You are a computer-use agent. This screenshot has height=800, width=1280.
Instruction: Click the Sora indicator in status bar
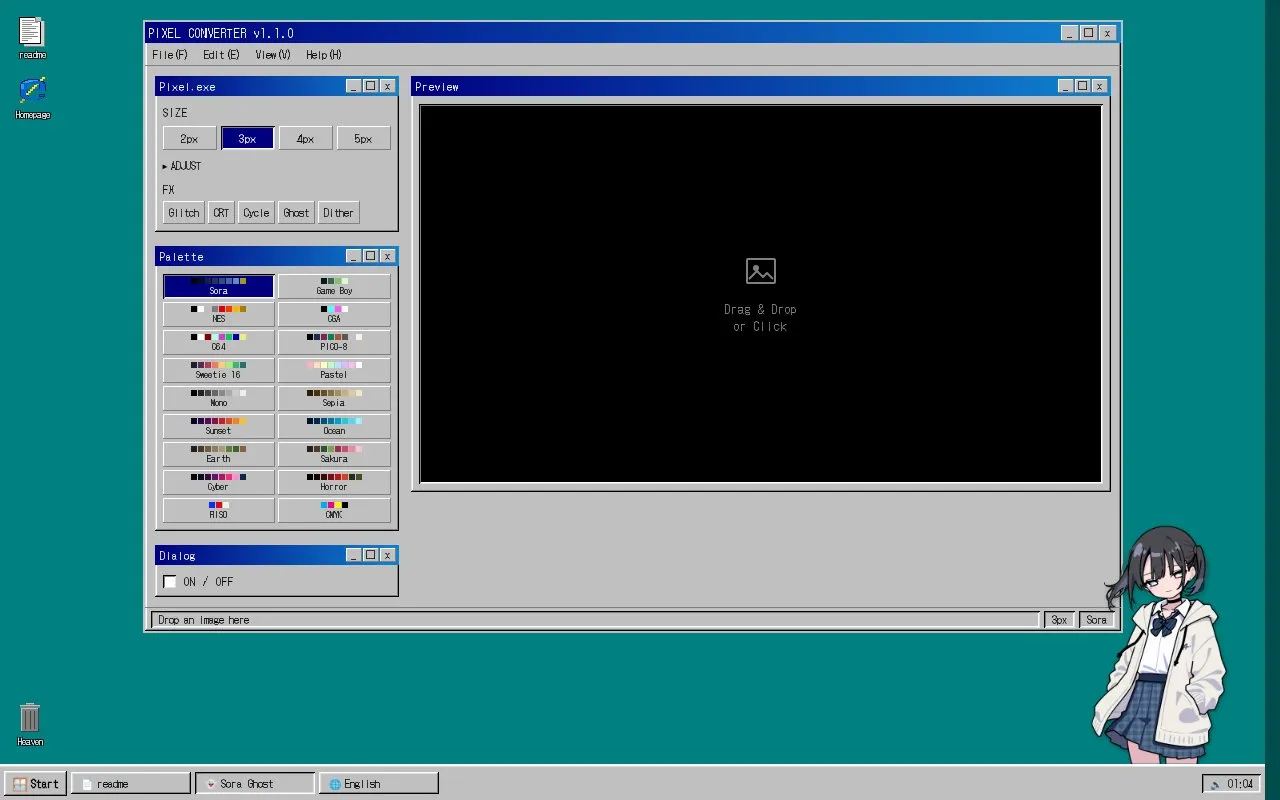tap(1096, 620)
